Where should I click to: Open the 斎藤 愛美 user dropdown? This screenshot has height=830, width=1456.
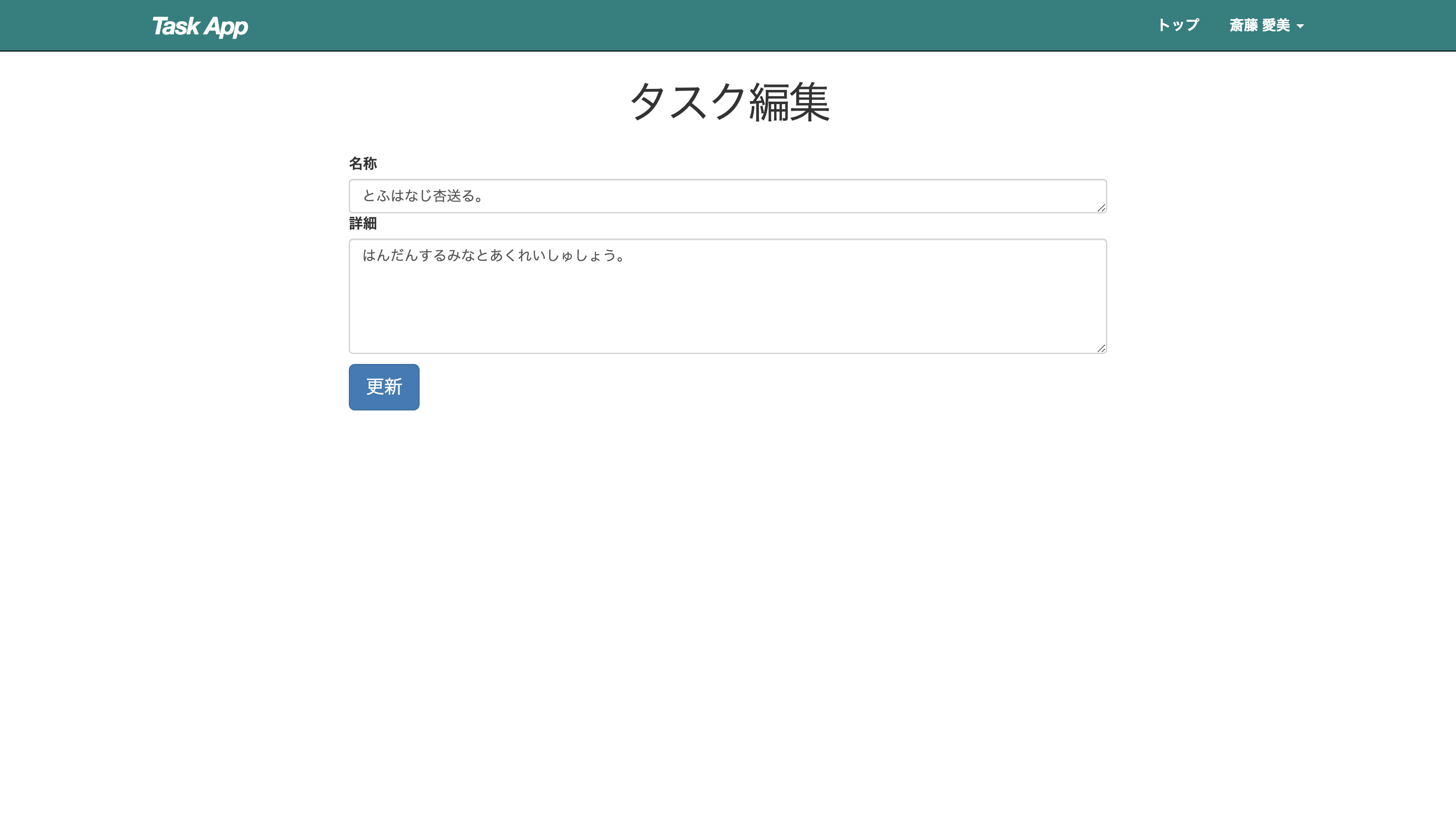[x=1266, y=26]
